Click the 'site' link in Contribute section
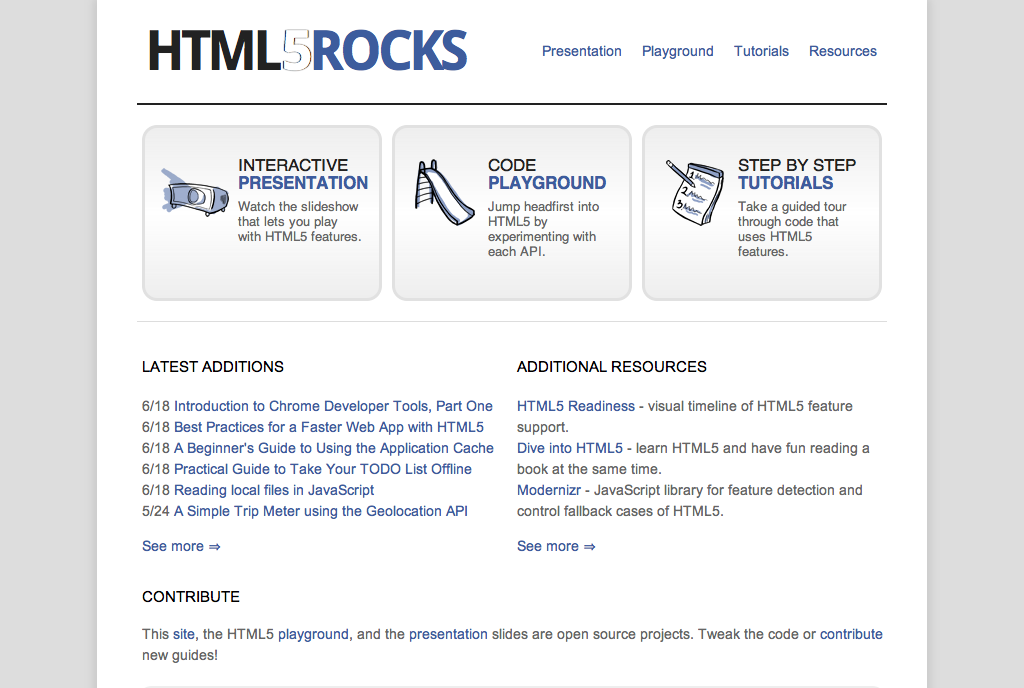This screenshot has width=1024, height=688. coord(184,634)
